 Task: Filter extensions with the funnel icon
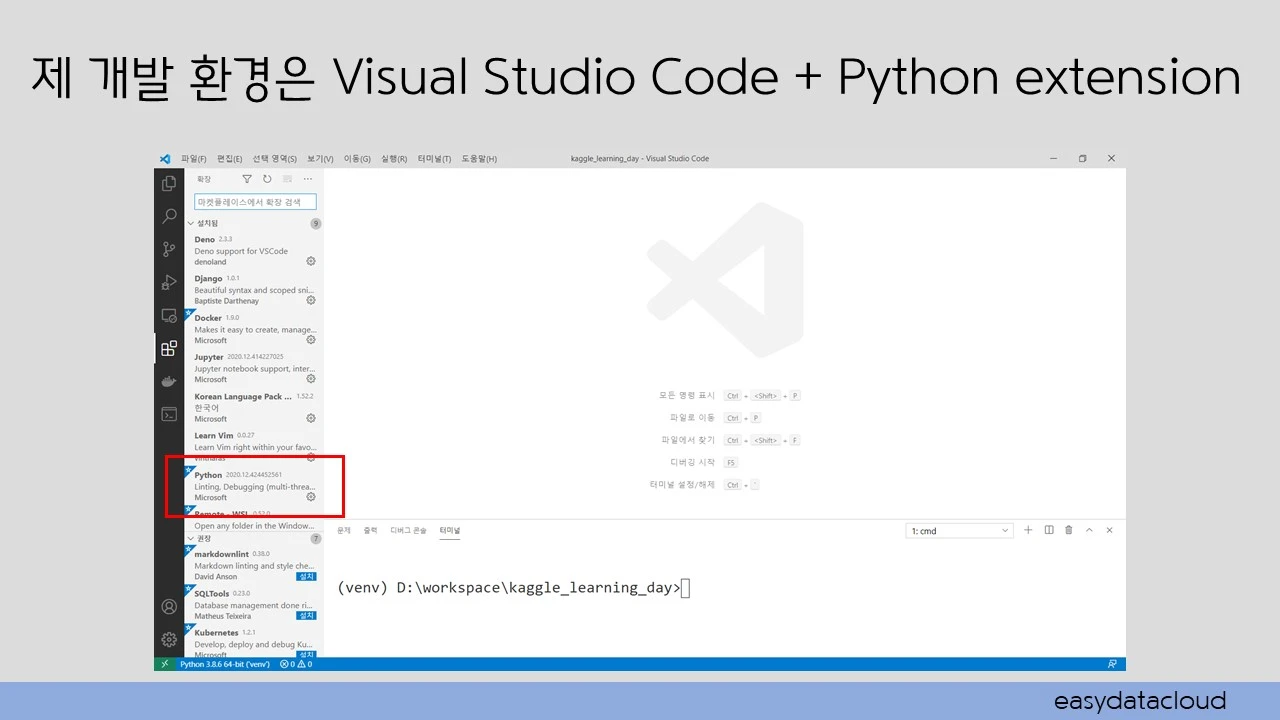[x=247, y=179]
